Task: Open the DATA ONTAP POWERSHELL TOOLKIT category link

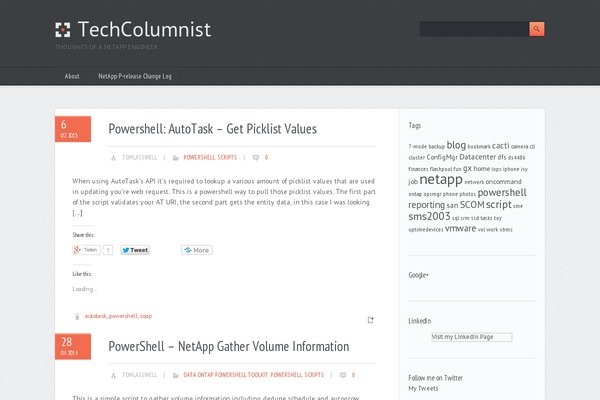Action: 225,375
